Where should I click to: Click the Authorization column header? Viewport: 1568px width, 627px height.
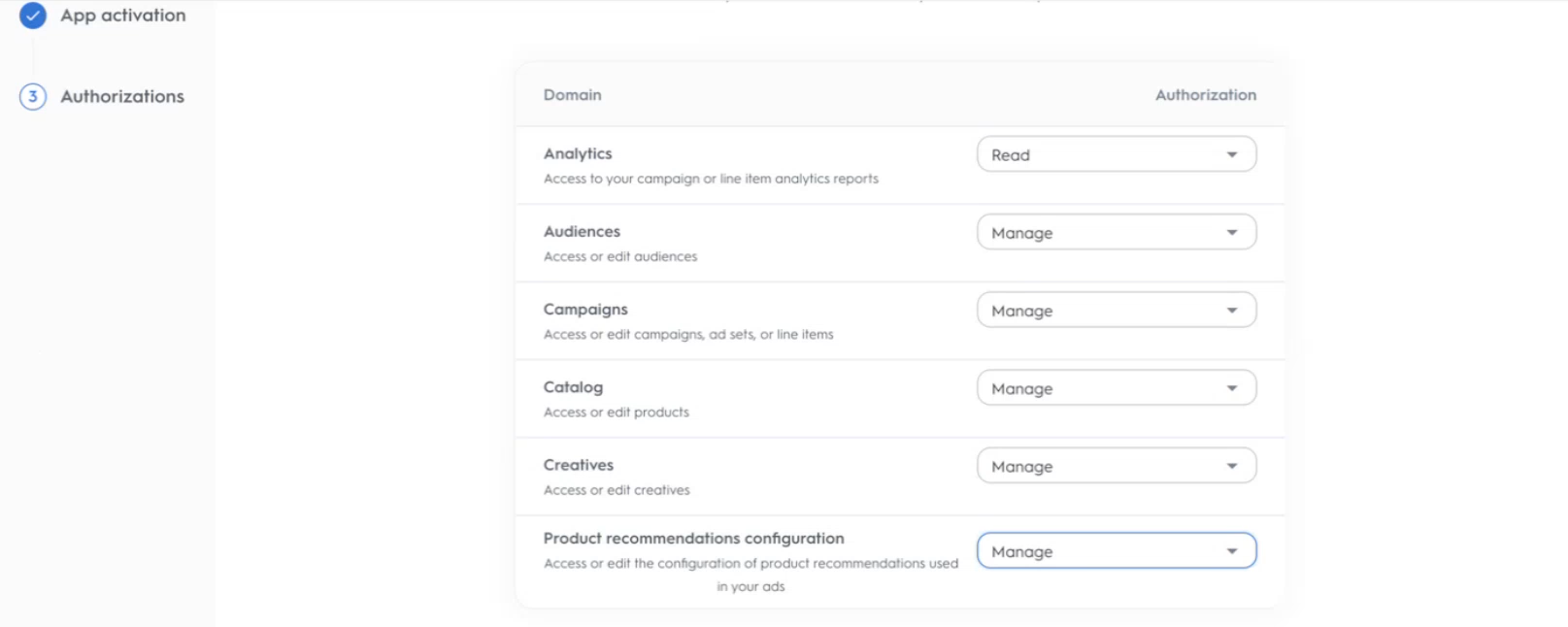pyautogui.click(x=1206, y=95)
